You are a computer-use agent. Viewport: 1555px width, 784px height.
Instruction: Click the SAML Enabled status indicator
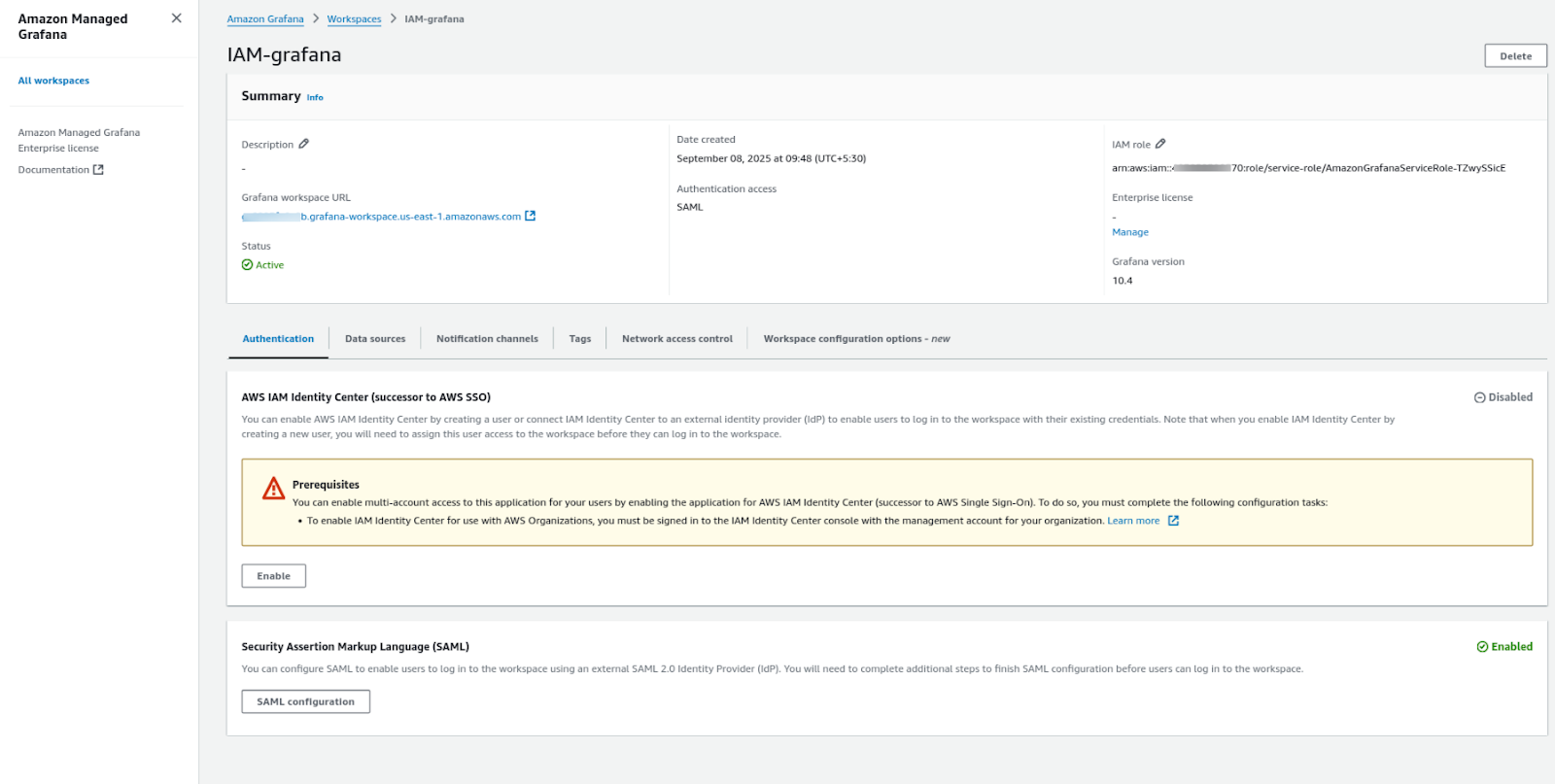coord(1503,647)
